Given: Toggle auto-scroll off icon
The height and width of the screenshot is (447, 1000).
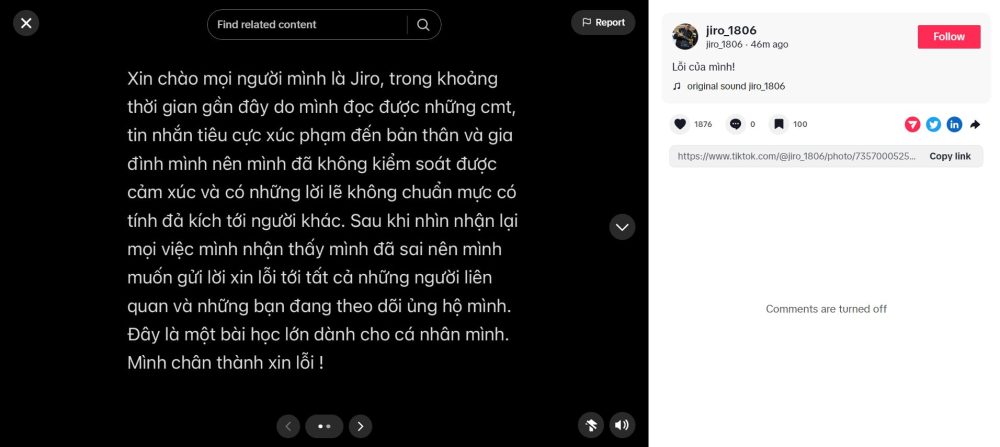Looking at the screenshot, I should (x=591, y=425).
